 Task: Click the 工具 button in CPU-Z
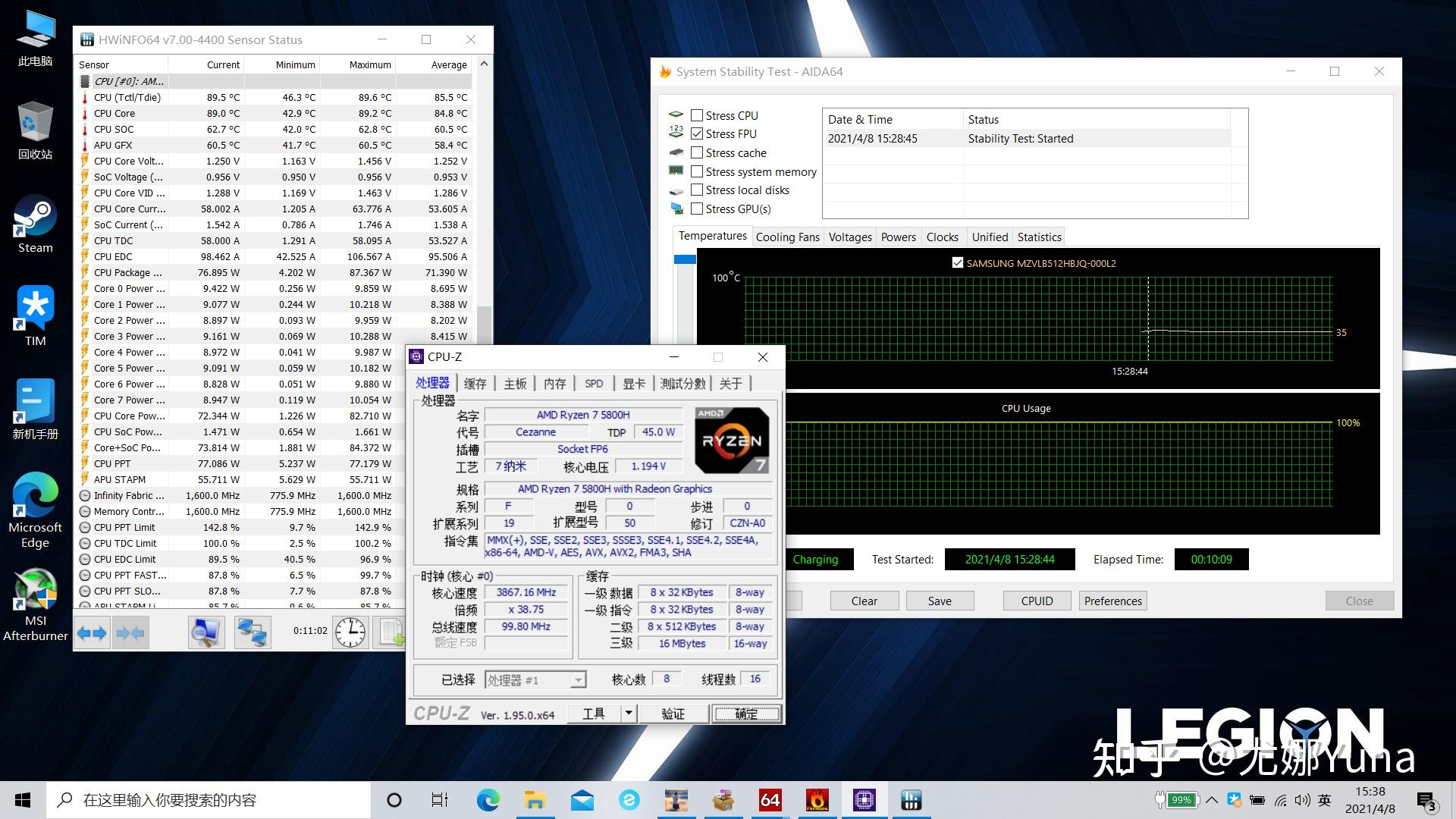click(x=594, y=714)
